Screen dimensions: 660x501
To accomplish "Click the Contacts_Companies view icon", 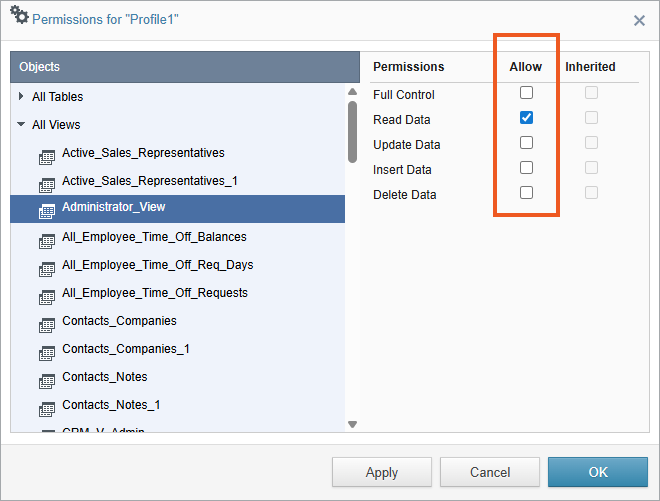I will pos(47,325).
